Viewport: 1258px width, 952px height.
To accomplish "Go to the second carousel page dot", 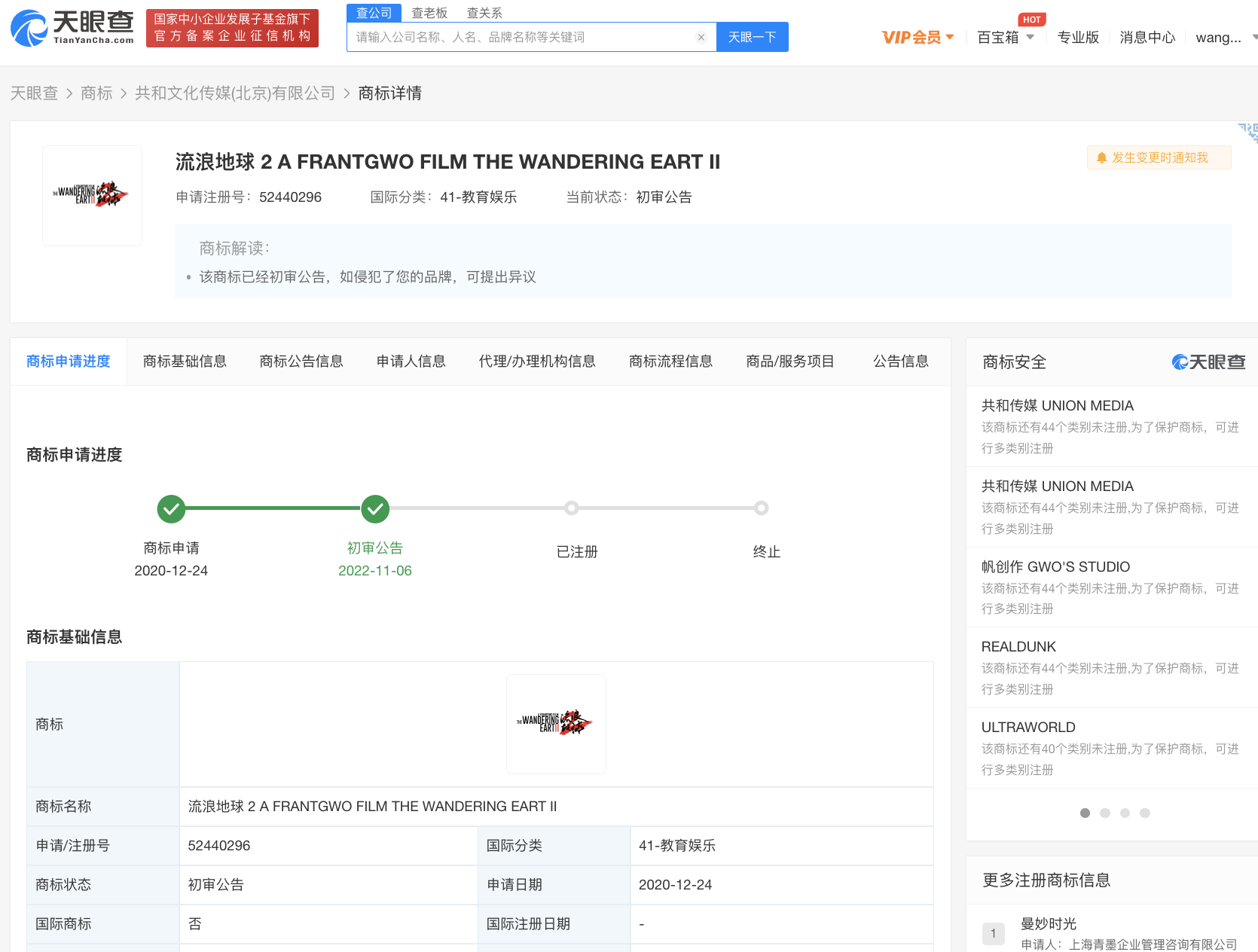I will (x=1105, y=813).
